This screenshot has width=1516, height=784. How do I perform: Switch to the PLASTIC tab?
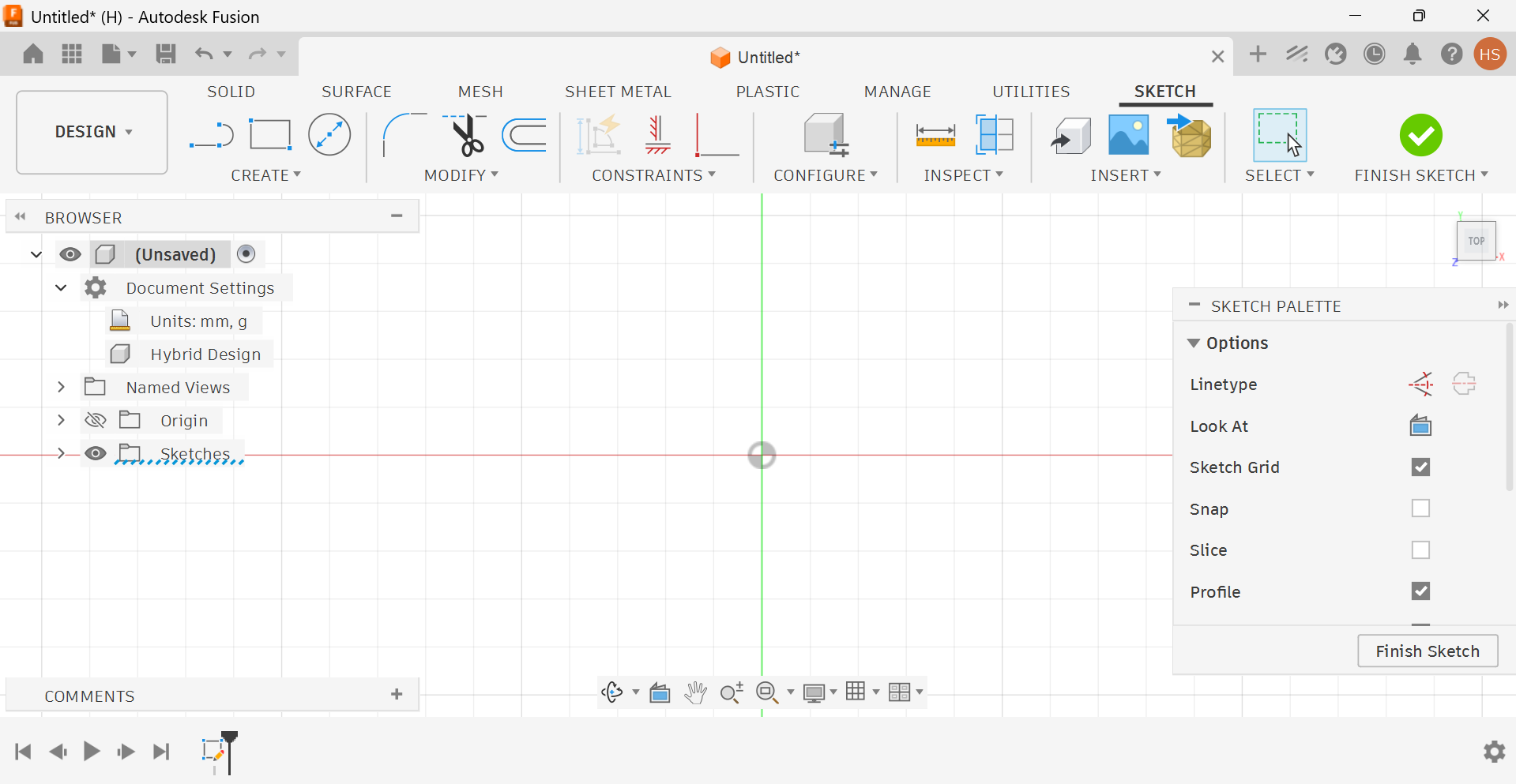(x=768, y=92)
